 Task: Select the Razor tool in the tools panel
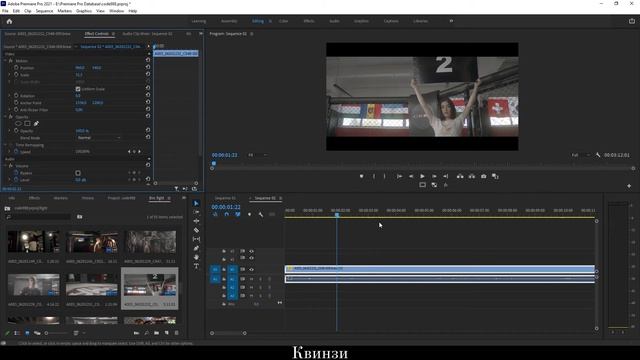196,230
